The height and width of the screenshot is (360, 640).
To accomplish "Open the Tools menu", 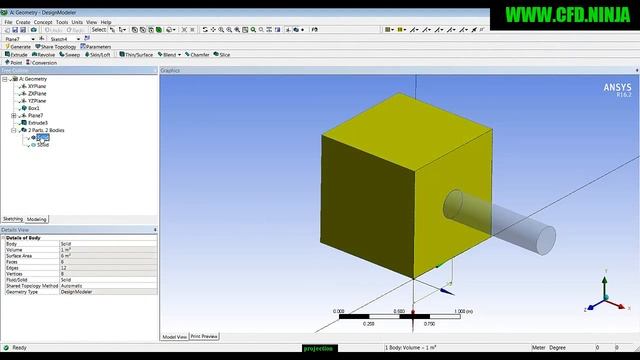I will click(x=62, y=22).
